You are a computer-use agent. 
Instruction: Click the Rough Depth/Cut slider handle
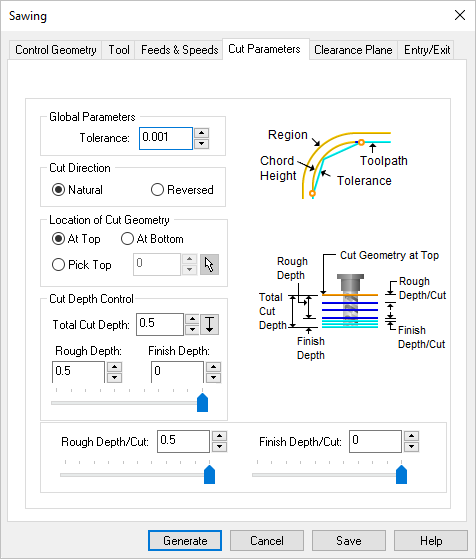[209, 475]
